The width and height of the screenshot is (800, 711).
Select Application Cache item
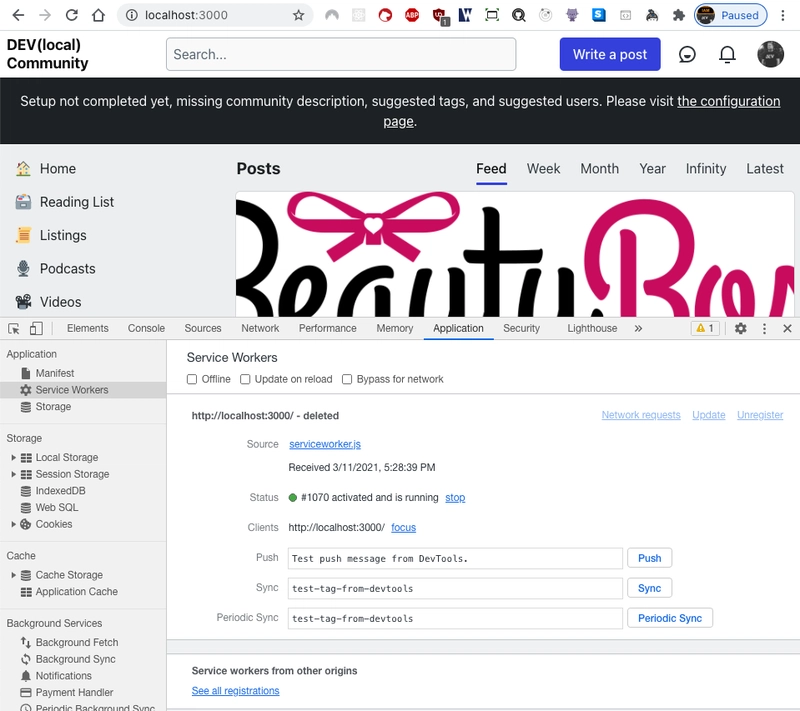click(77, 592)
